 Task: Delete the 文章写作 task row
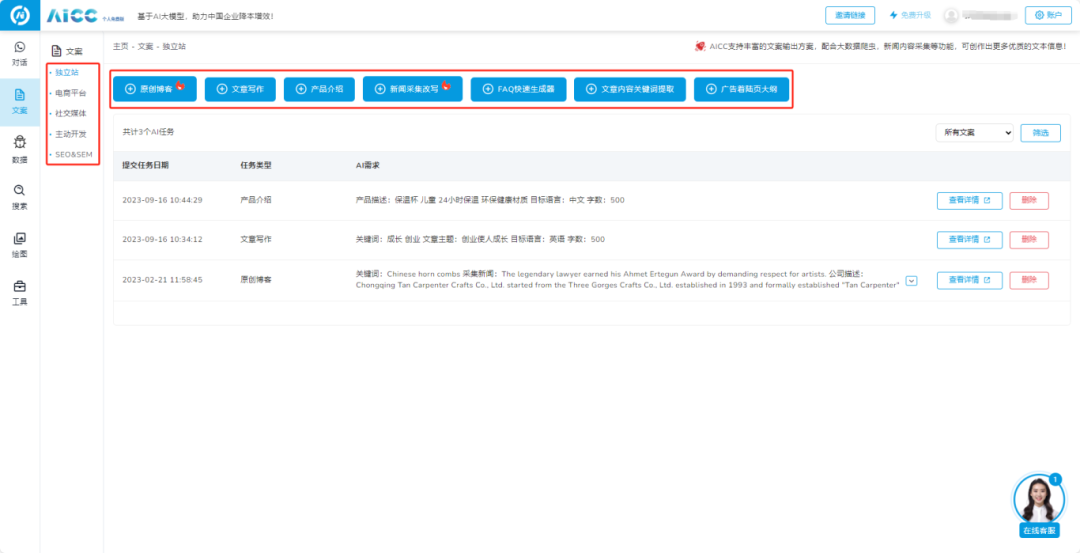1029,240
